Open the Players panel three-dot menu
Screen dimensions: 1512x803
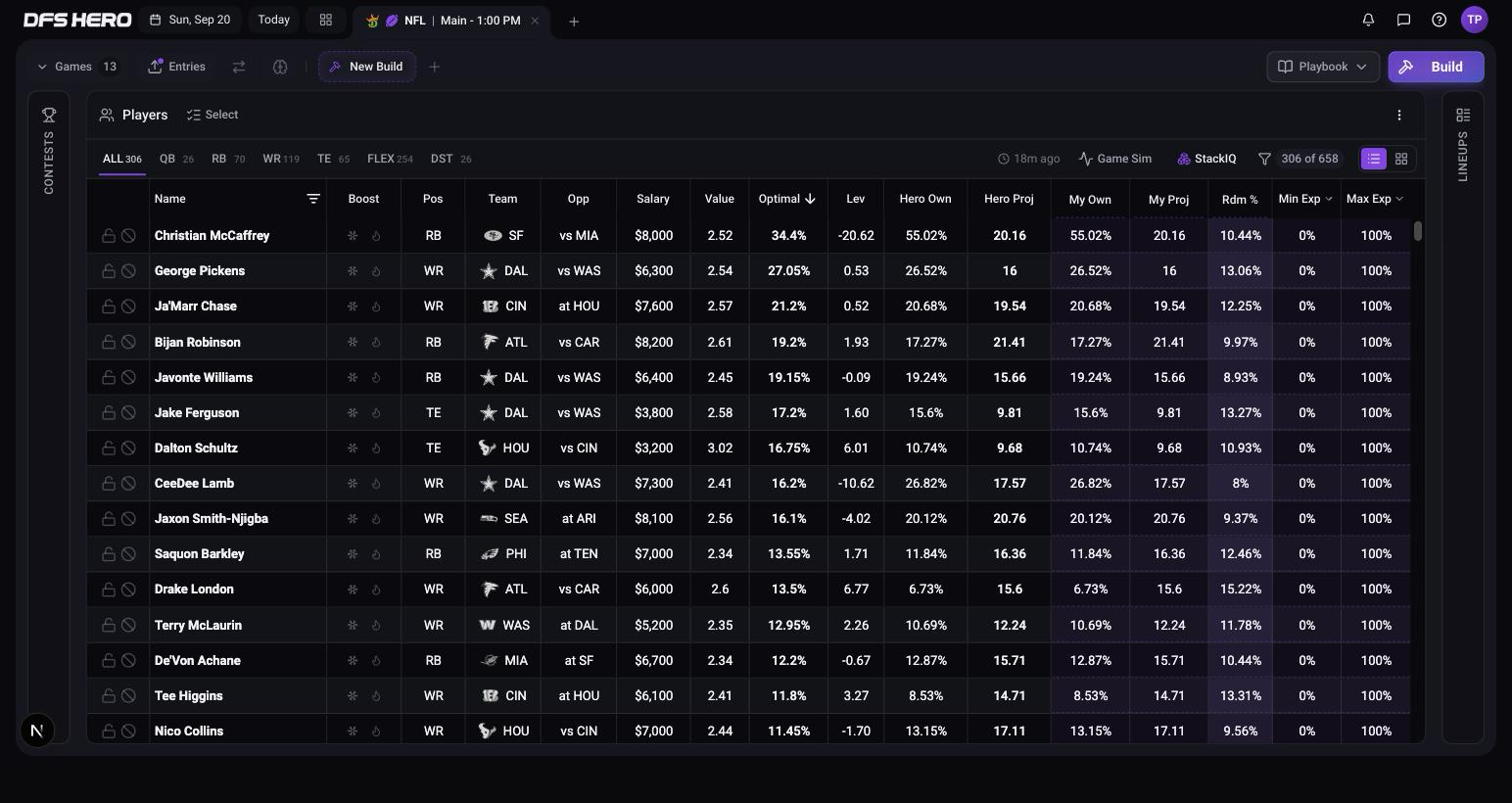pos(1399,115)
